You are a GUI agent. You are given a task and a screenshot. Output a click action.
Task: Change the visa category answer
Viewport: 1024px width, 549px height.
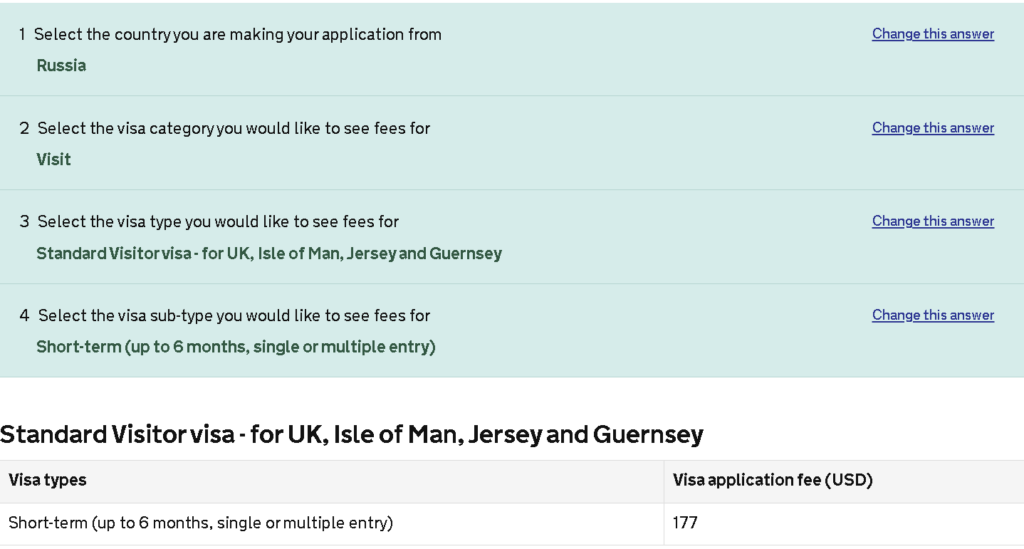click(x=932, y=128)
